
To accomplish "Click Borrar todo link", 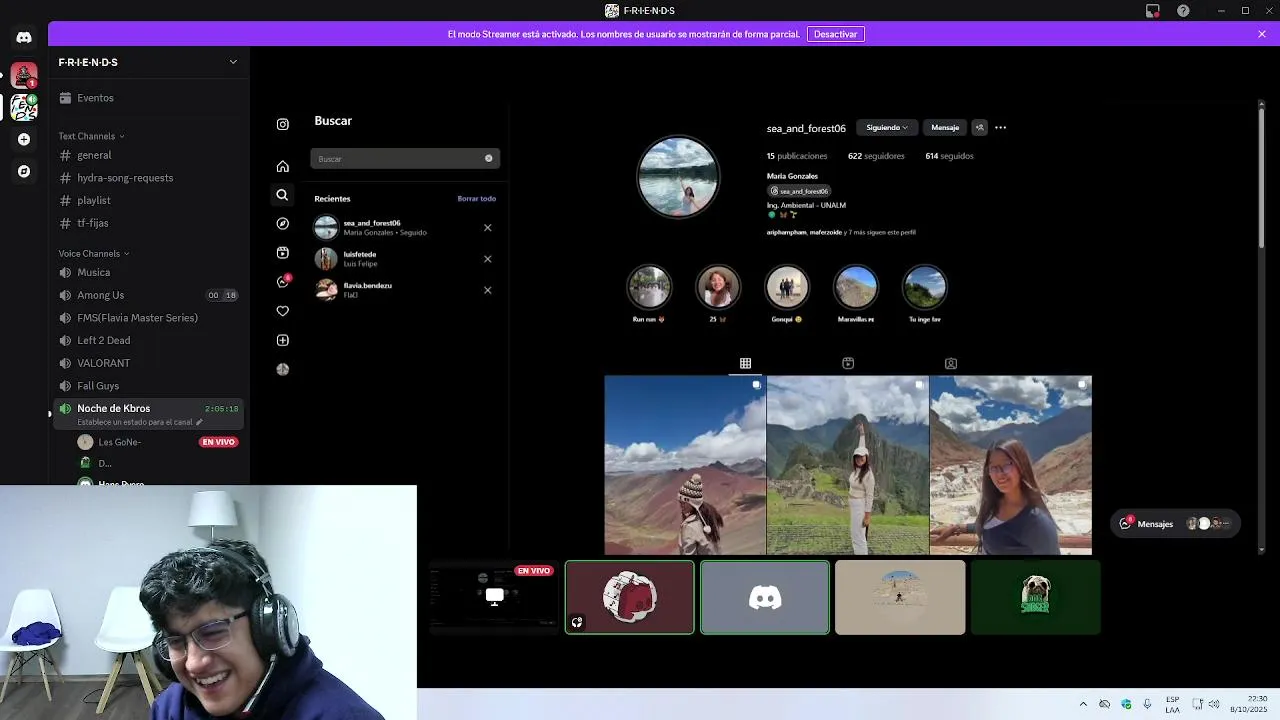I will [477, 198].
